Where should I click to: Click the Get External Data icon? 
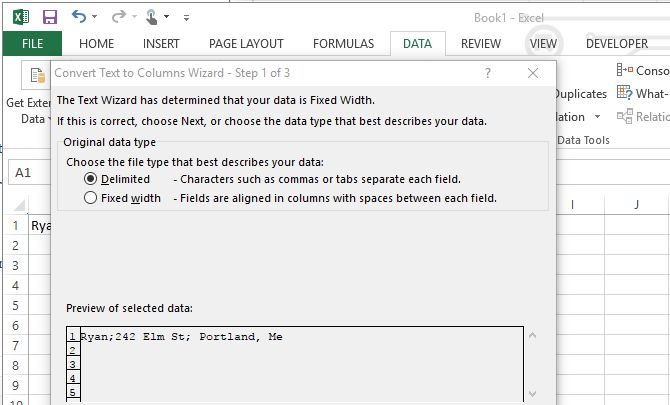[x=37, y=76]
